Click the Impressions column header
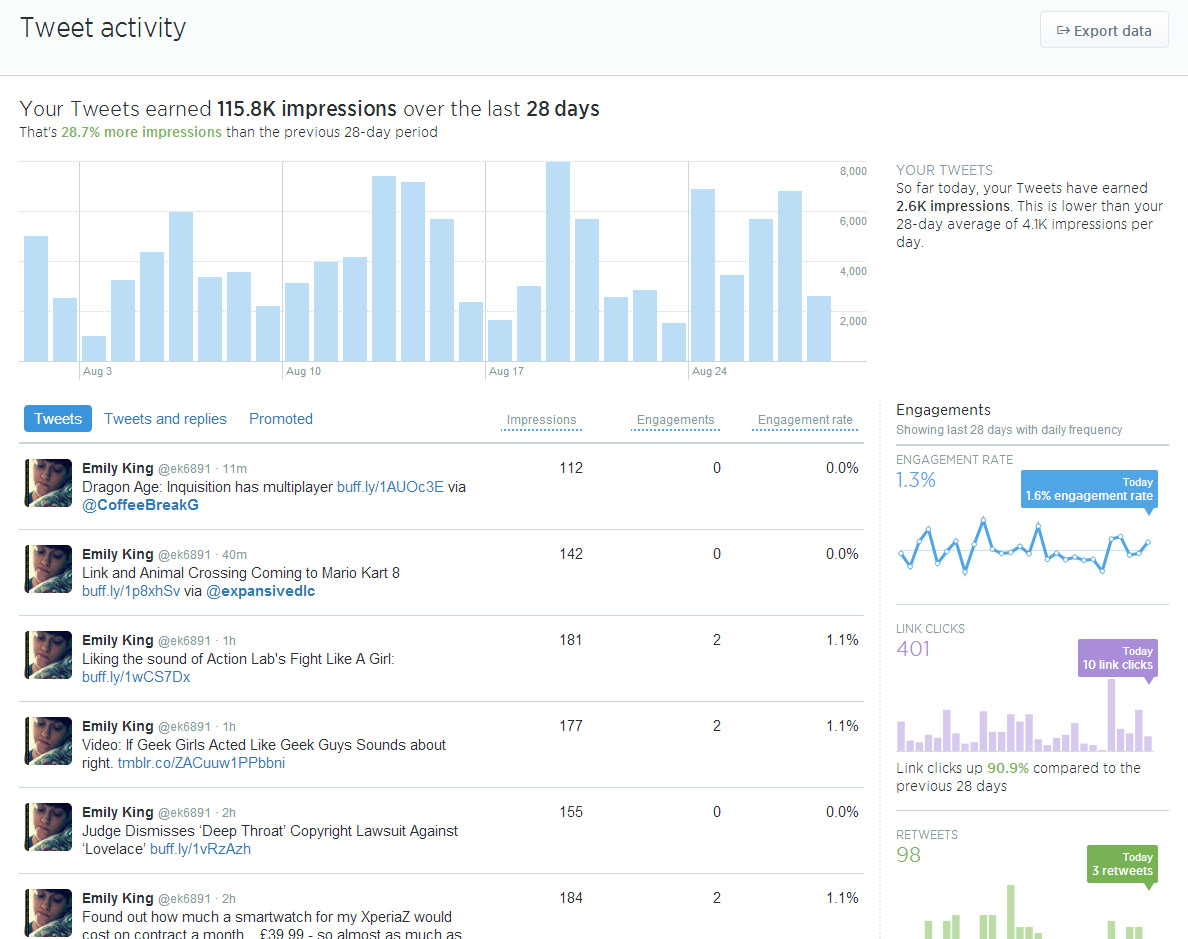Image resolution: width=1188 pixels, height=939 pixels. [541, 420]
